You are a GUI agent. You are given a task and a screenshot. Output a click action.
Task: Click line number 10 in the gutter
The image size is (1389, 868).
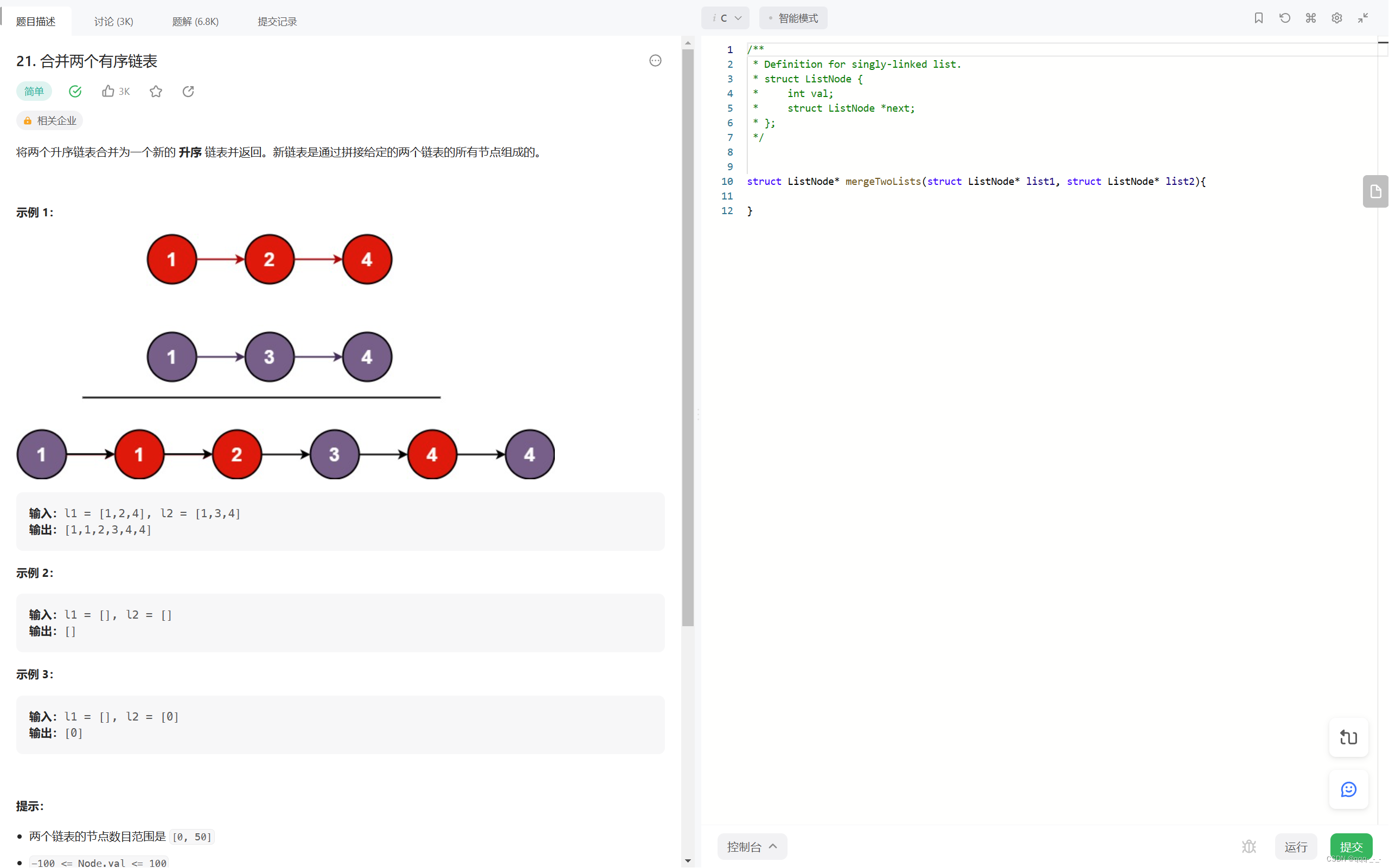(x=727, y=182)
